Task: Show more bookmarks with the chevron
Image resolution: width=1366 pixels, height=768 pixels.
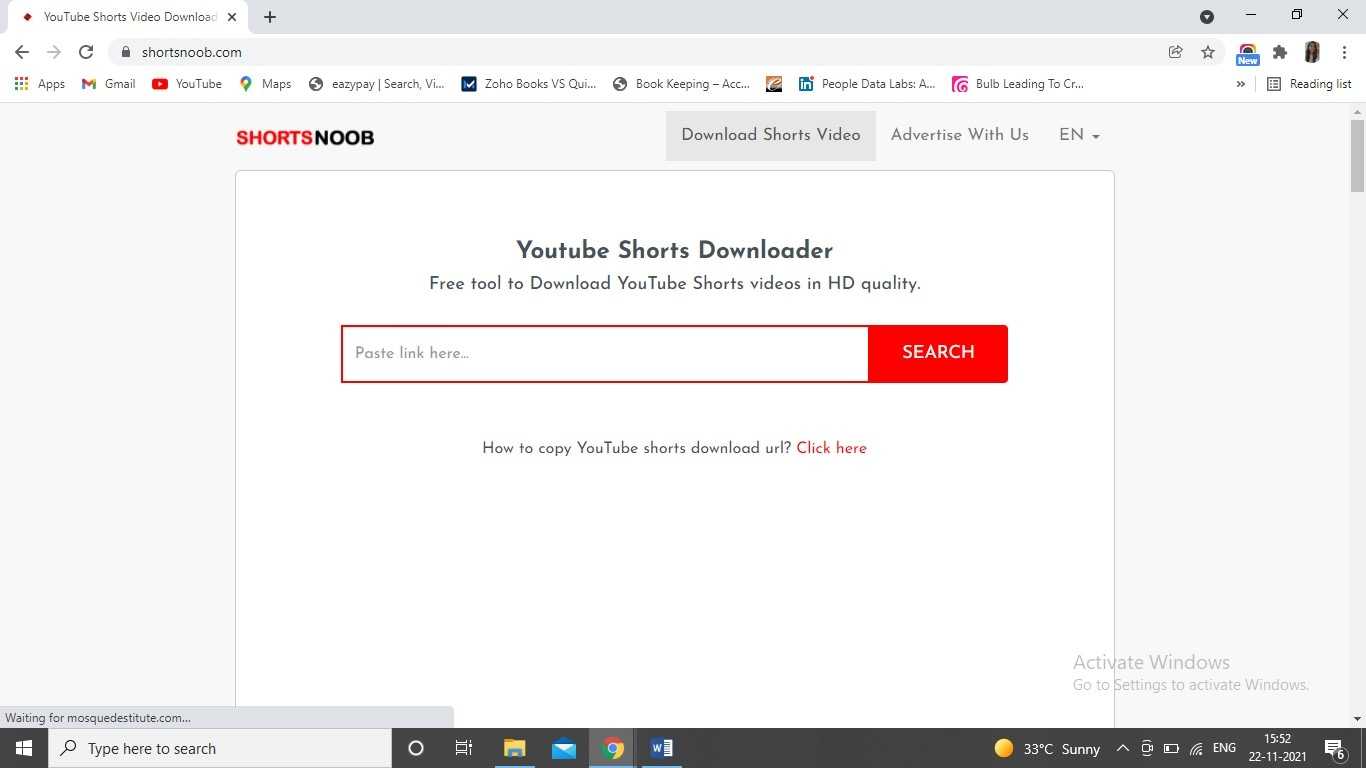Action: [1241, 84]
